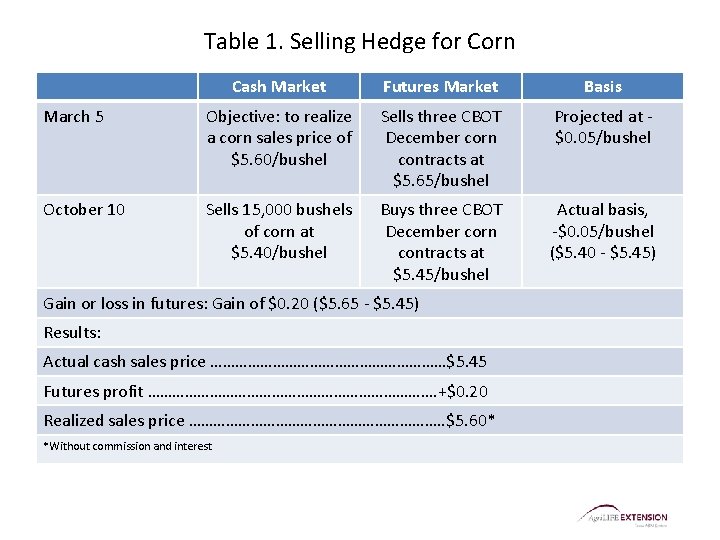Select the Cash Market column header
Screen dimensions: 720x540
pyautogui.click(x=278, y=86)
